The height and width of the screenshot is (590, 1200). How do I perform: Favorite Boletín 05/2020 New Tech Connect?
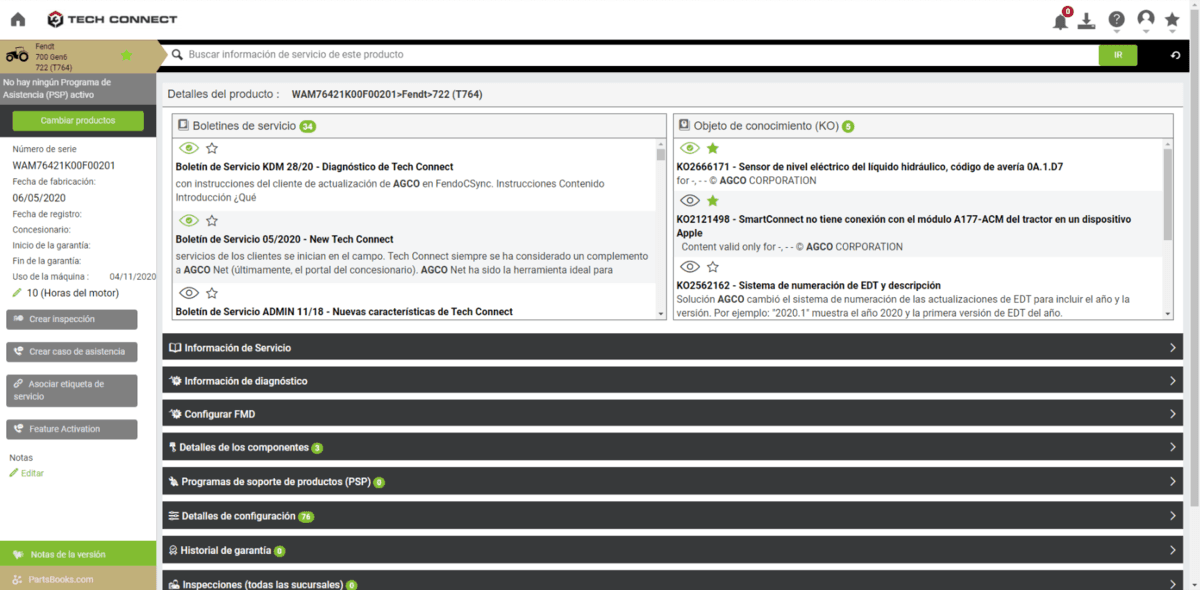[212, 220]
